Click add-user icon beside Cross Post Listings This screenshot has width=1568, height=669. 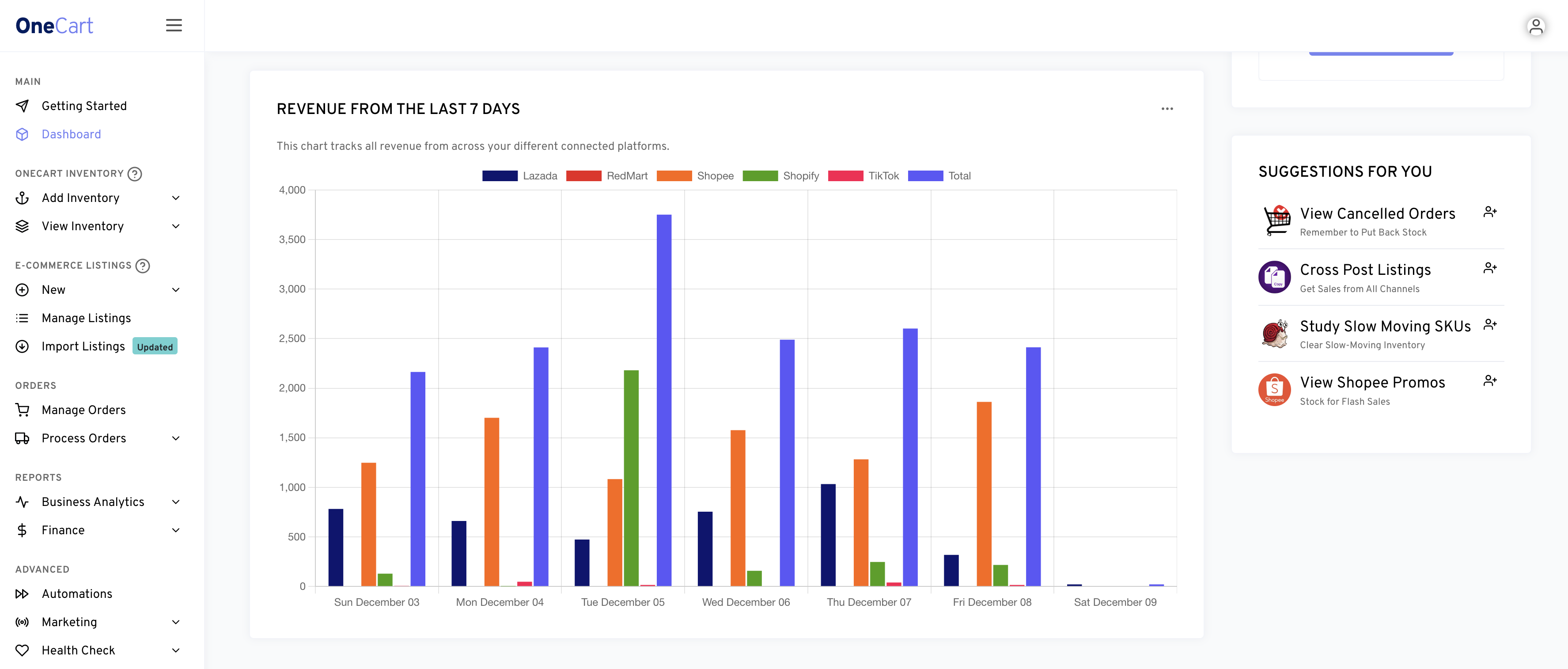(1490, 268)
